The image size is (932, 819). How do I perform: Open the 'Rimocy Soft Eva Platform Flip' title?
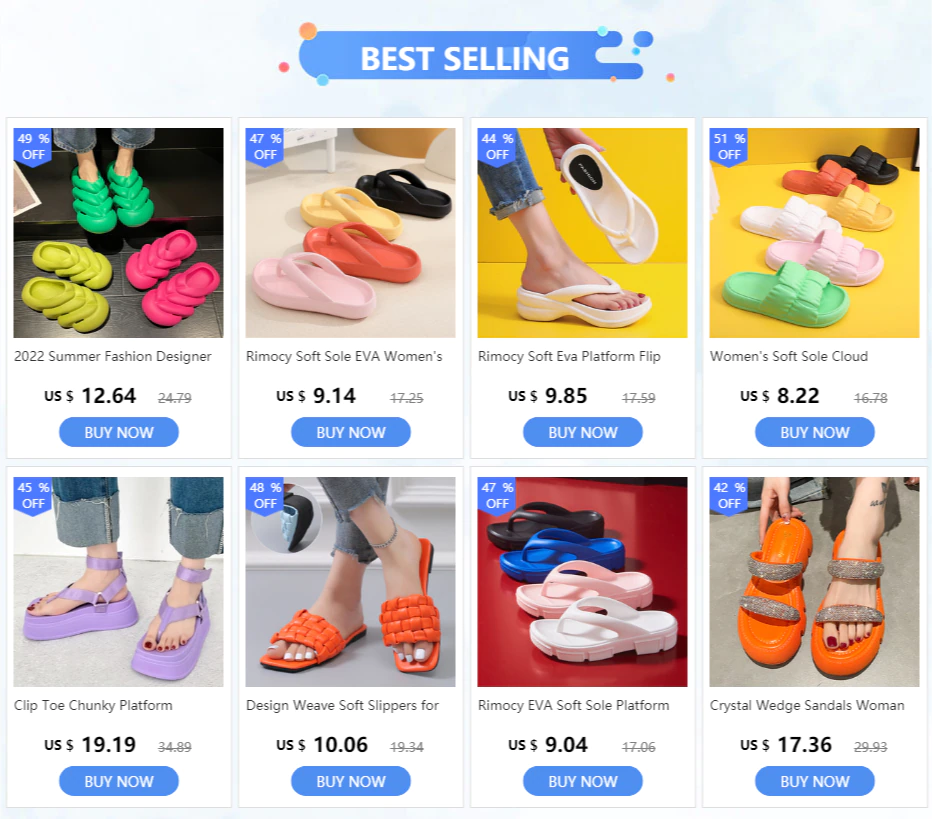click(x=569, y=356)
